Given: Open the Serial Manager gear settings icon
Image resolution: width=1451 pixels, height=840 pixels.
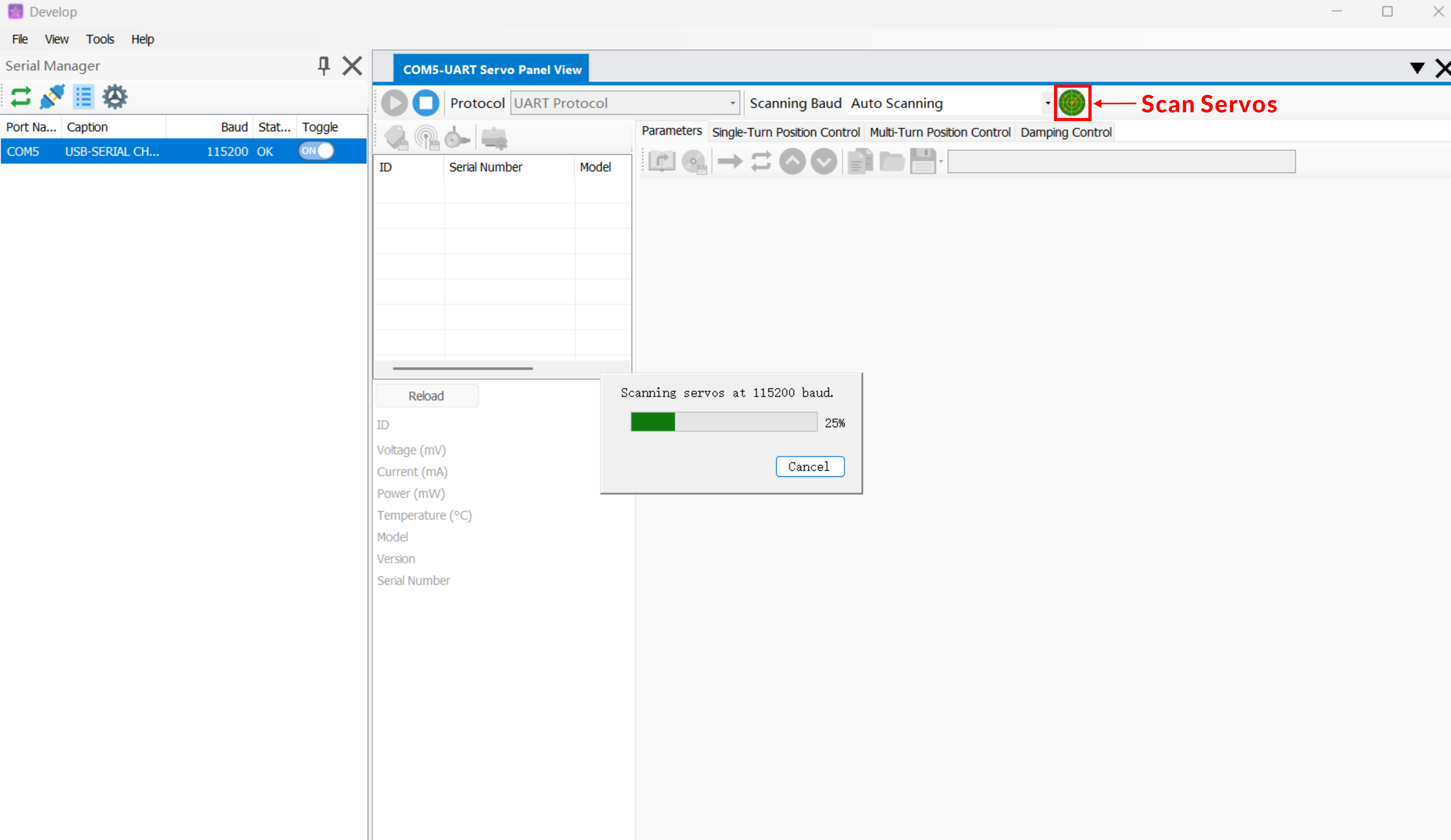Looking at the screenshot, I should coord(115,97).
